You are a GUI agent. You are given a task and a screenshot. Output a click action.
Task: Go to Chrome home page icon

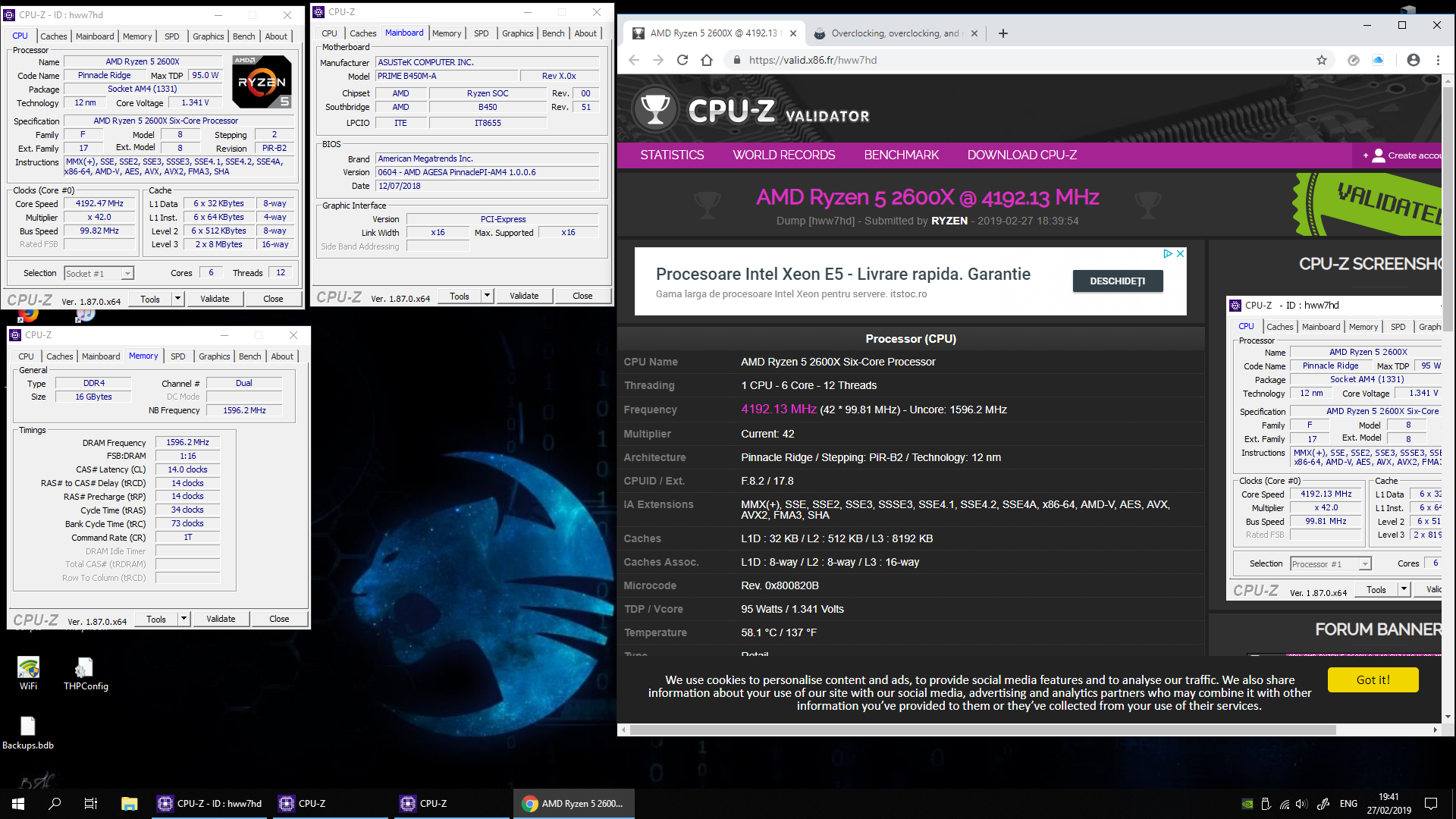tap(707, 60)
